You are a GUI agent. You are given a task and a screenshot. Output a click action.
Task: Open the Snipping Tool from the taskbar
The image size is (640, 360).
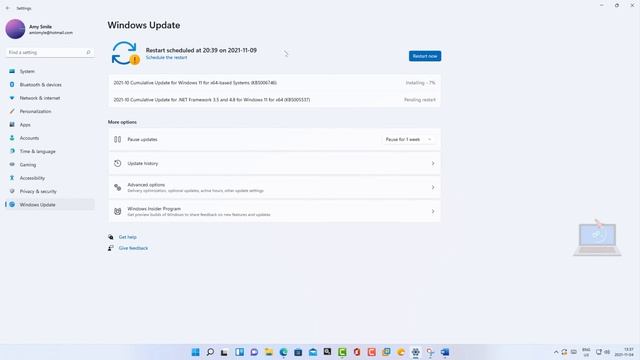tap(430, 352)
